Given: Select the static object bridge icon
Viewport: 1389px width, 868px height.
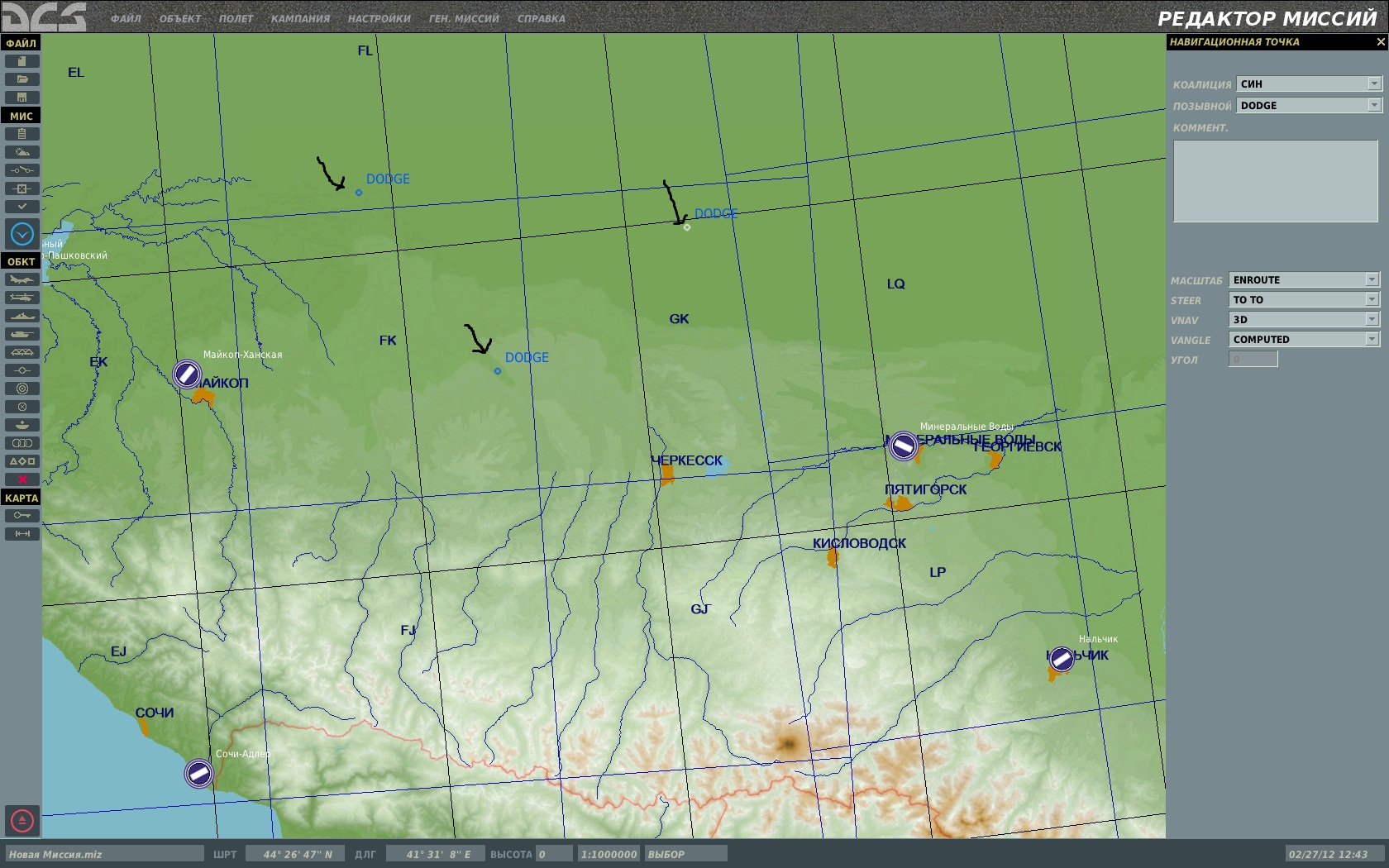Looking at the screenshot, I should point(21,352).
